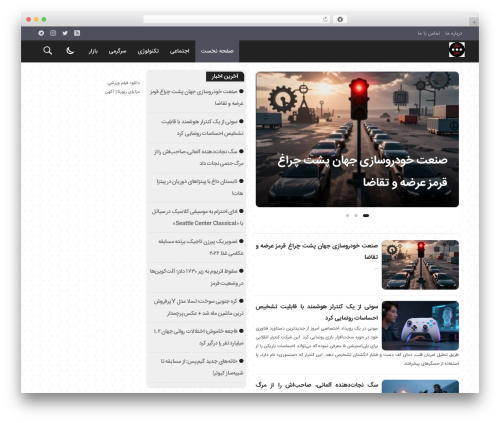Open latest news item سگ نجات‌دهنده آلمانی
Image resolution: width=500 pixels, height=423 pixels.
point(199,157)
